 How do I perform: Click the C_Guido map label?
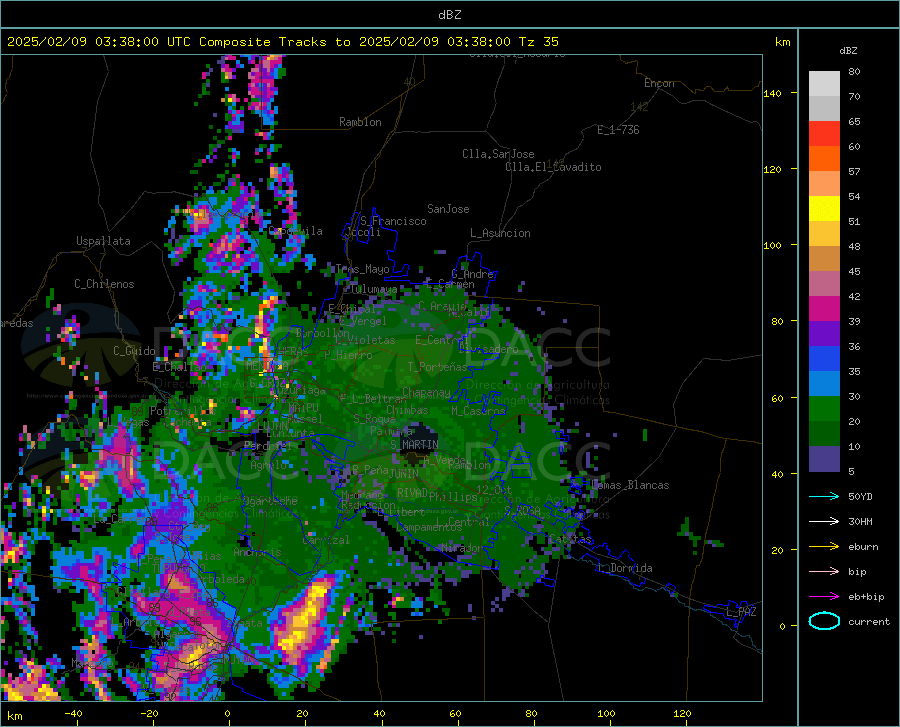[134, 351]
